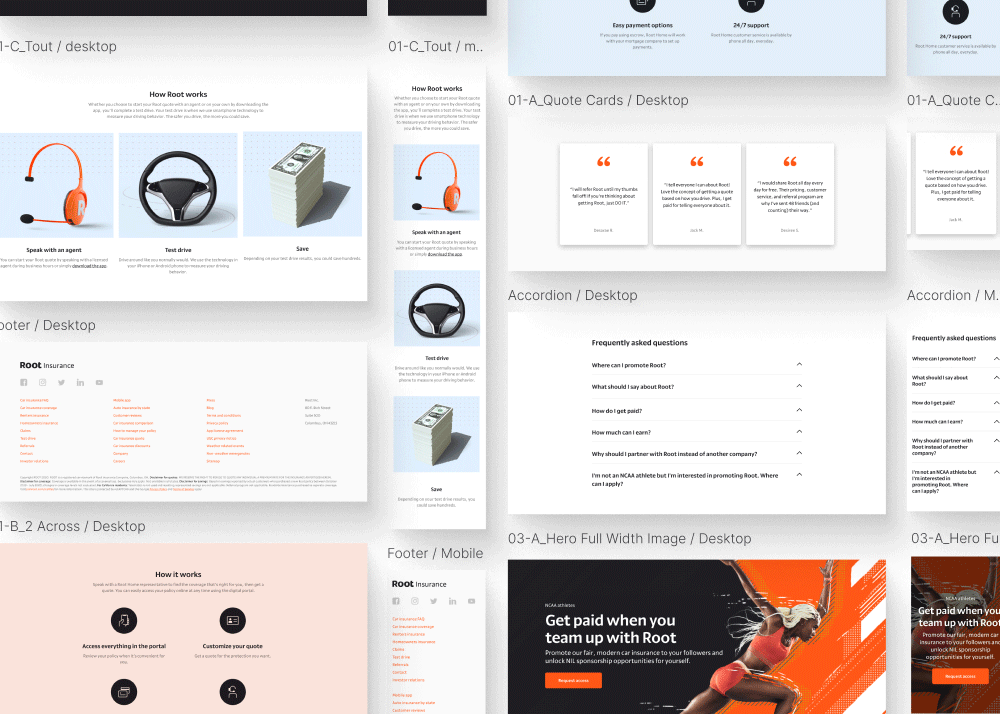The image size is (1000, 714).
Task: Click person icon below 'Customize your quote'
Action: pyautogui.click(x=233, y=692)
